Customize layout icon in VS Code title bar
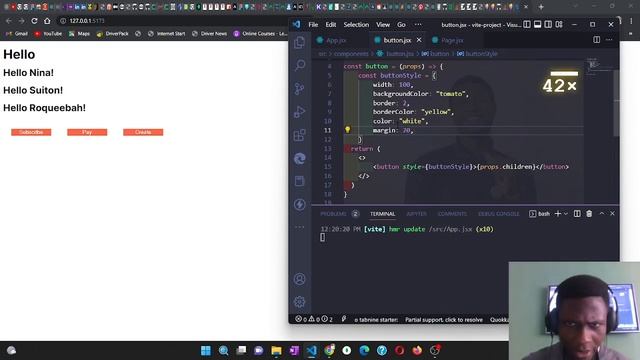 (559, 24)
